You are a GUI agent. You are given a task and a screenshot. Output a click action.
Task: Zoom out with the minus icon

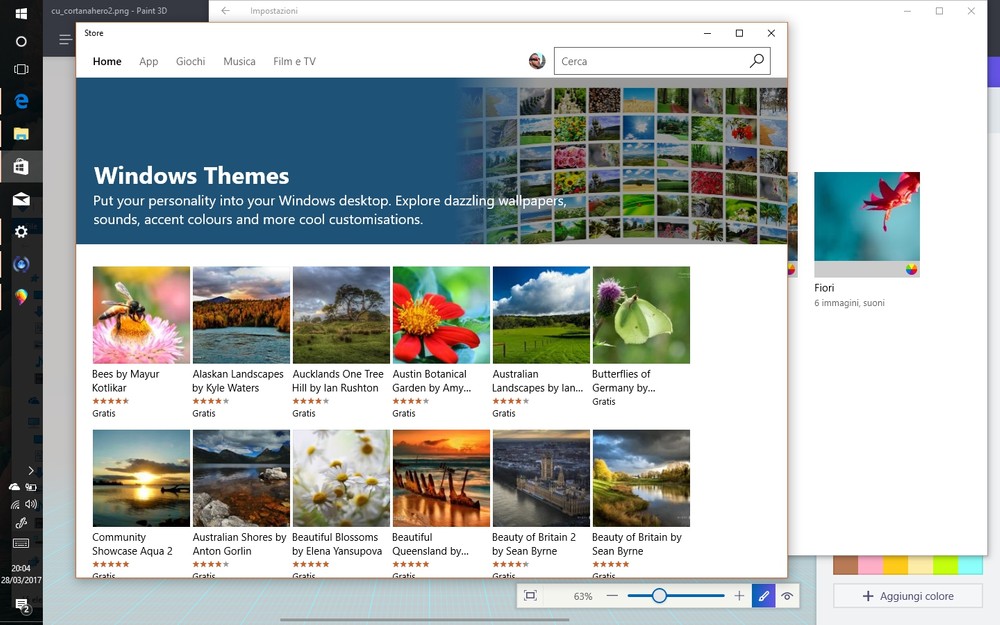pos(612,596)
